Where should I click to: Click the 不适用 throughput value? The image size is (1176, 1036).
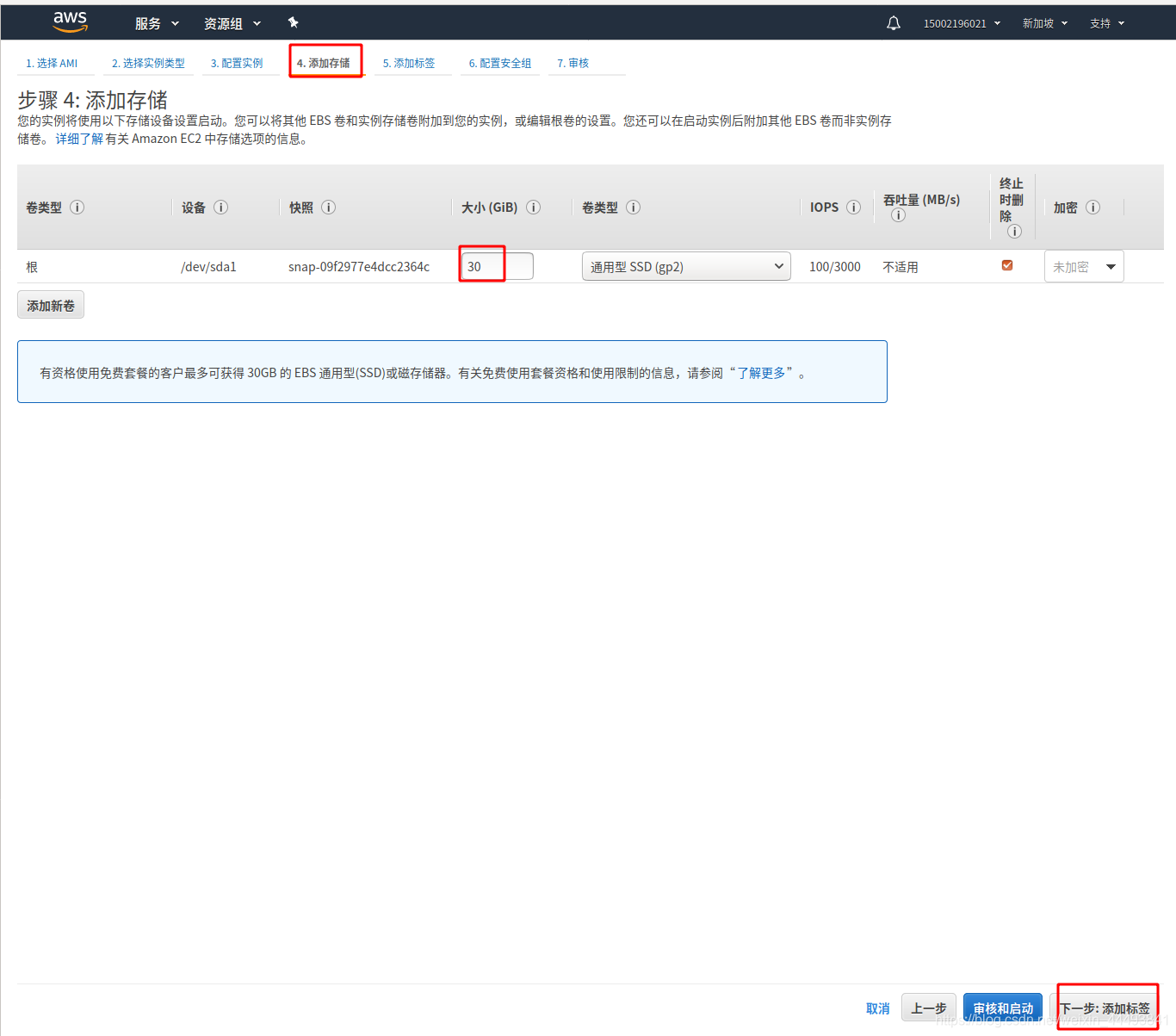[x=901, y=267]
